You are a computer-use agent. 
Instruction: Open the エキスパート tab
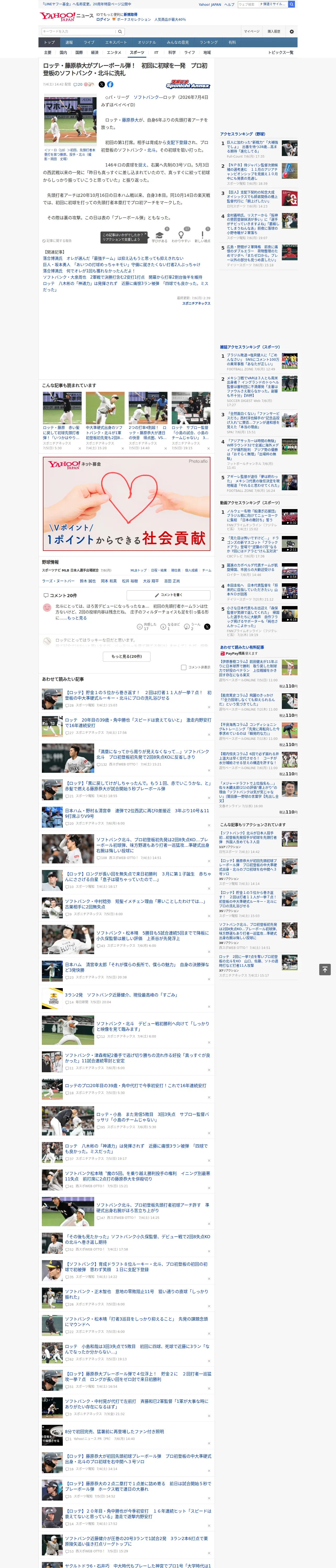[x=116, y=43]
